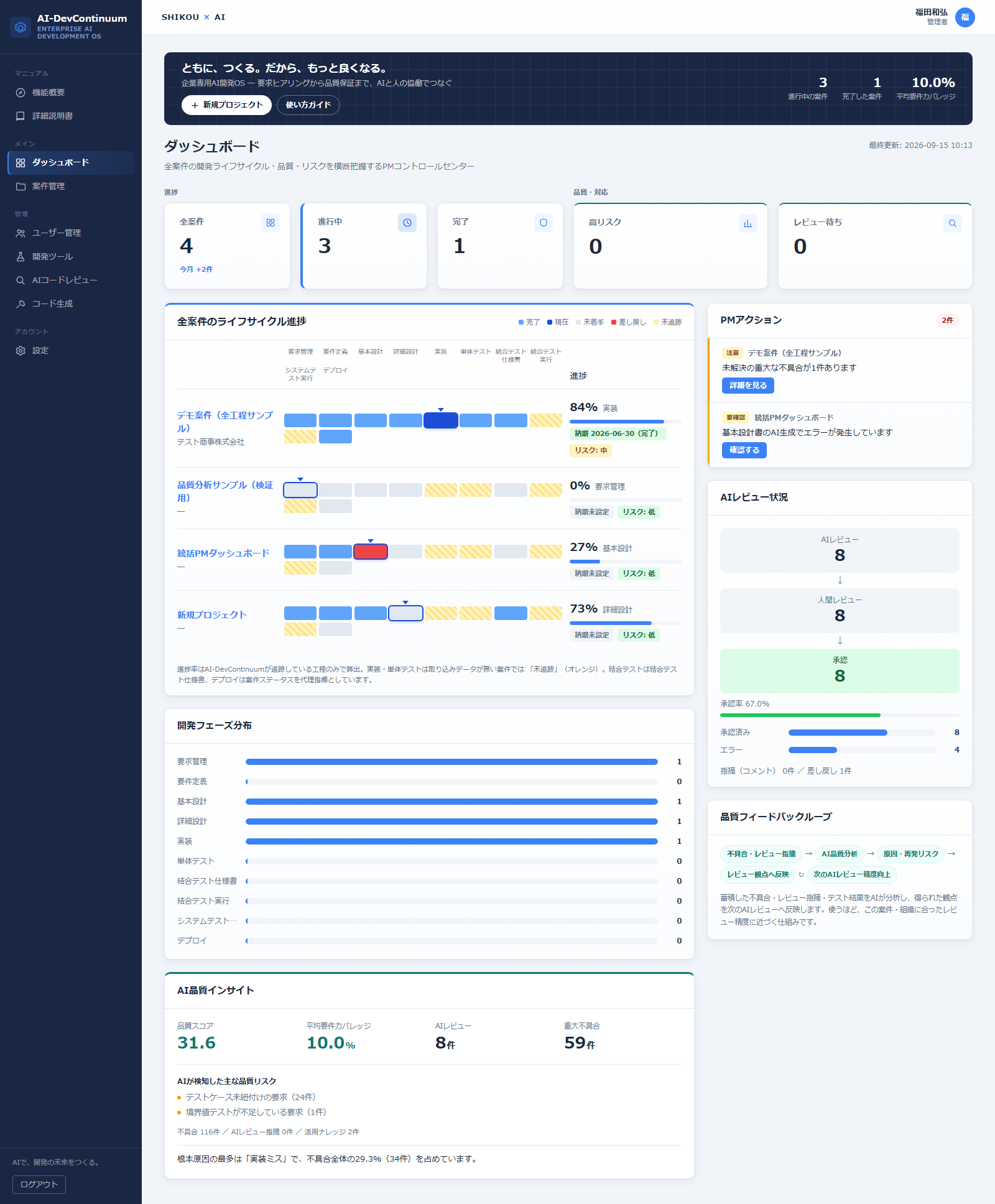Click the AI-DevContinuum logo icon
Viewport: 995px width, 1204px height.
pos(21,27)
